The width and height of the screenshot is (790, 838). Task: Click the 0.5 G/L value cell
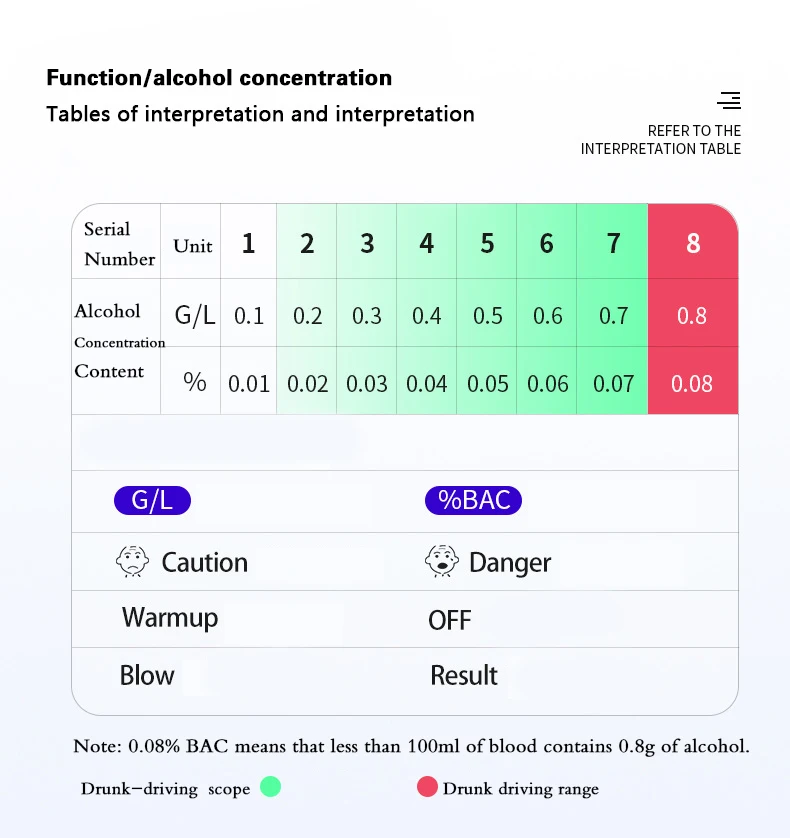coord(486,313)
